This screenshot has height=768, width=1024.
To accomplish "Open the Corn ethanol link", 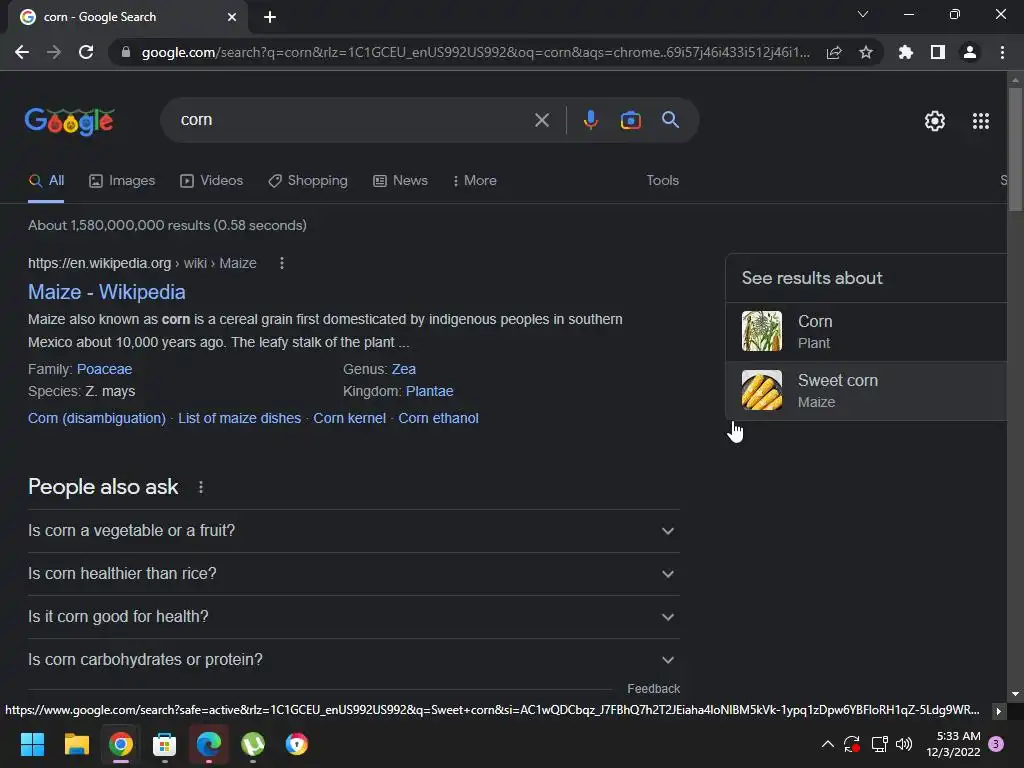I will click(x=438, y=418).
